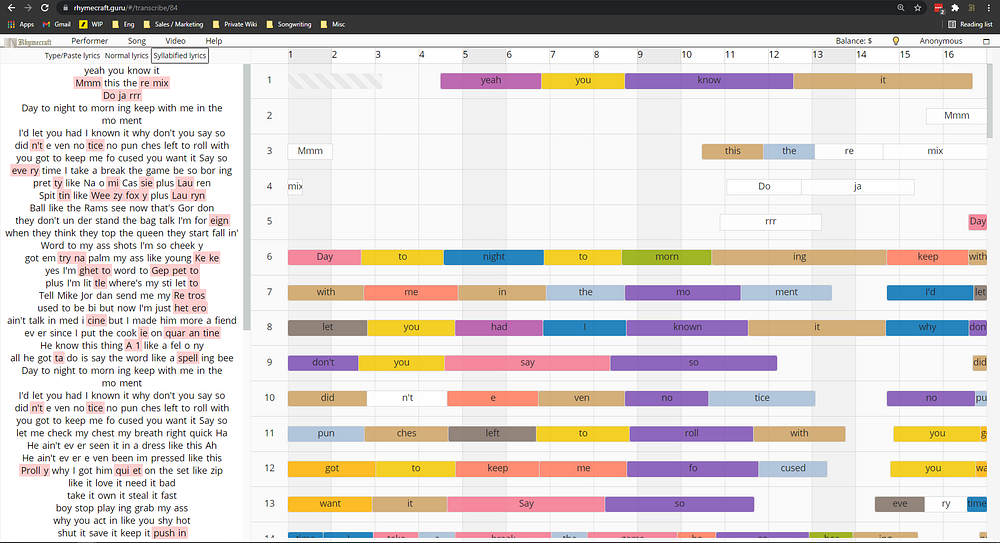Click the Rhymecraft logo
The width and height of the screenshot is (1000, 543).
(28, 42)
